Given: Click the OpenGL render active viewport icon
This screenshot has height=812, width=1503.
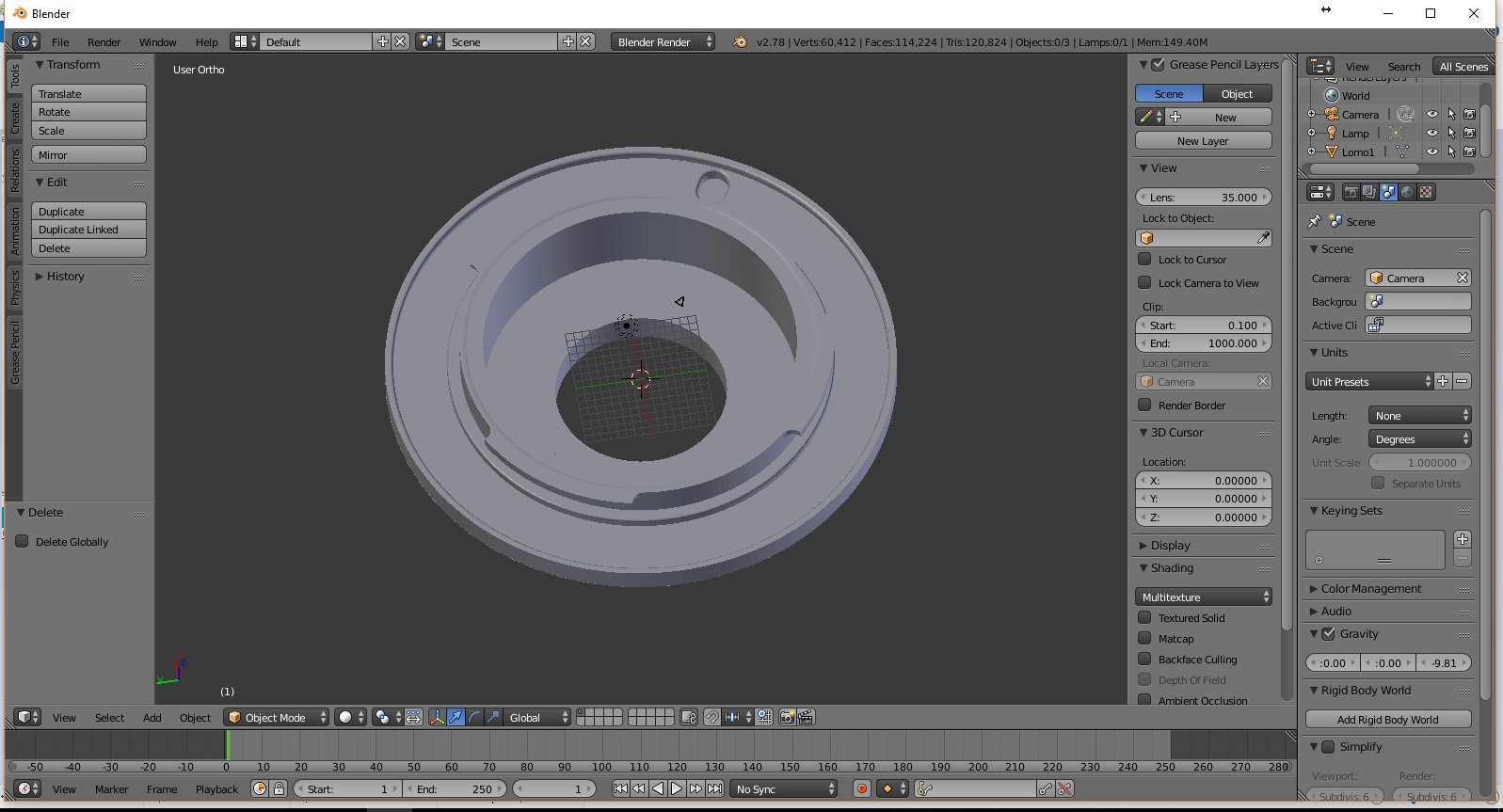Looking at the screenshot, I should pyautogui.click(x=787, y=718).
